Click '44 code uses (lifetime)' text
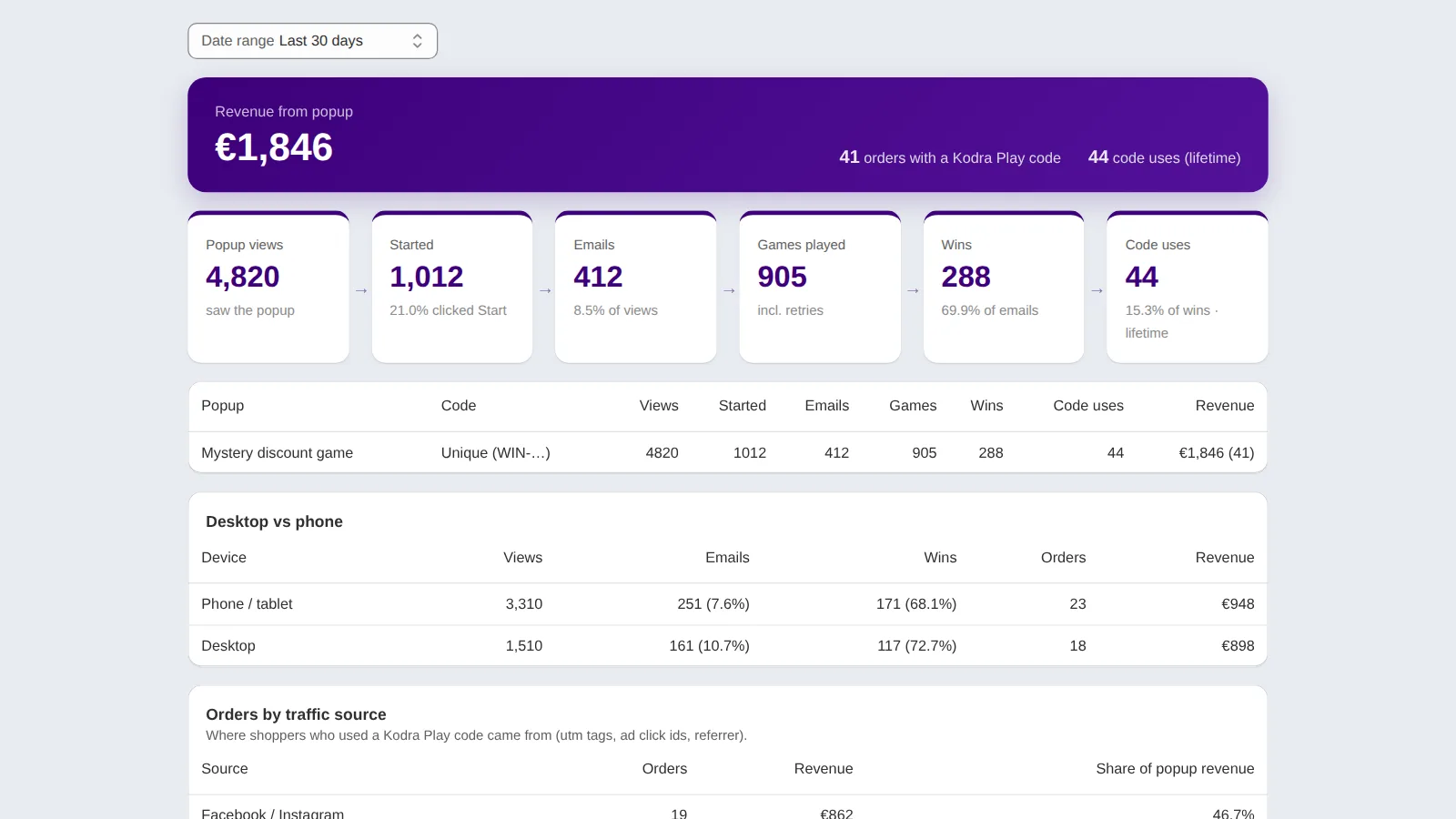 tap(1165, 157)
